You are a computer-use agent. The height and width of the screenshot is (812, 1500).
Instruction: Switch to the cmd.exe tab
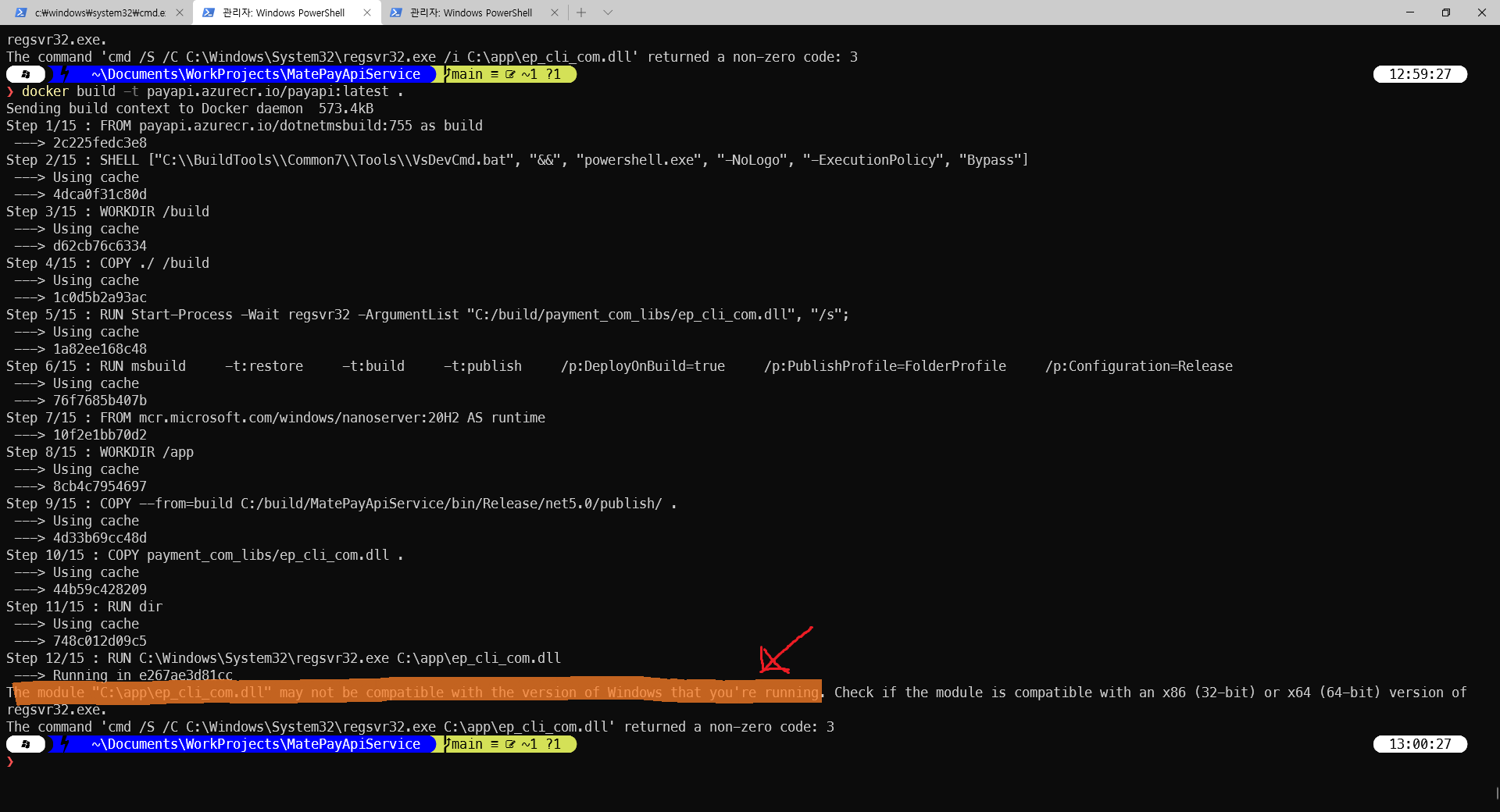pyautogui.click(x=99, y=12)
